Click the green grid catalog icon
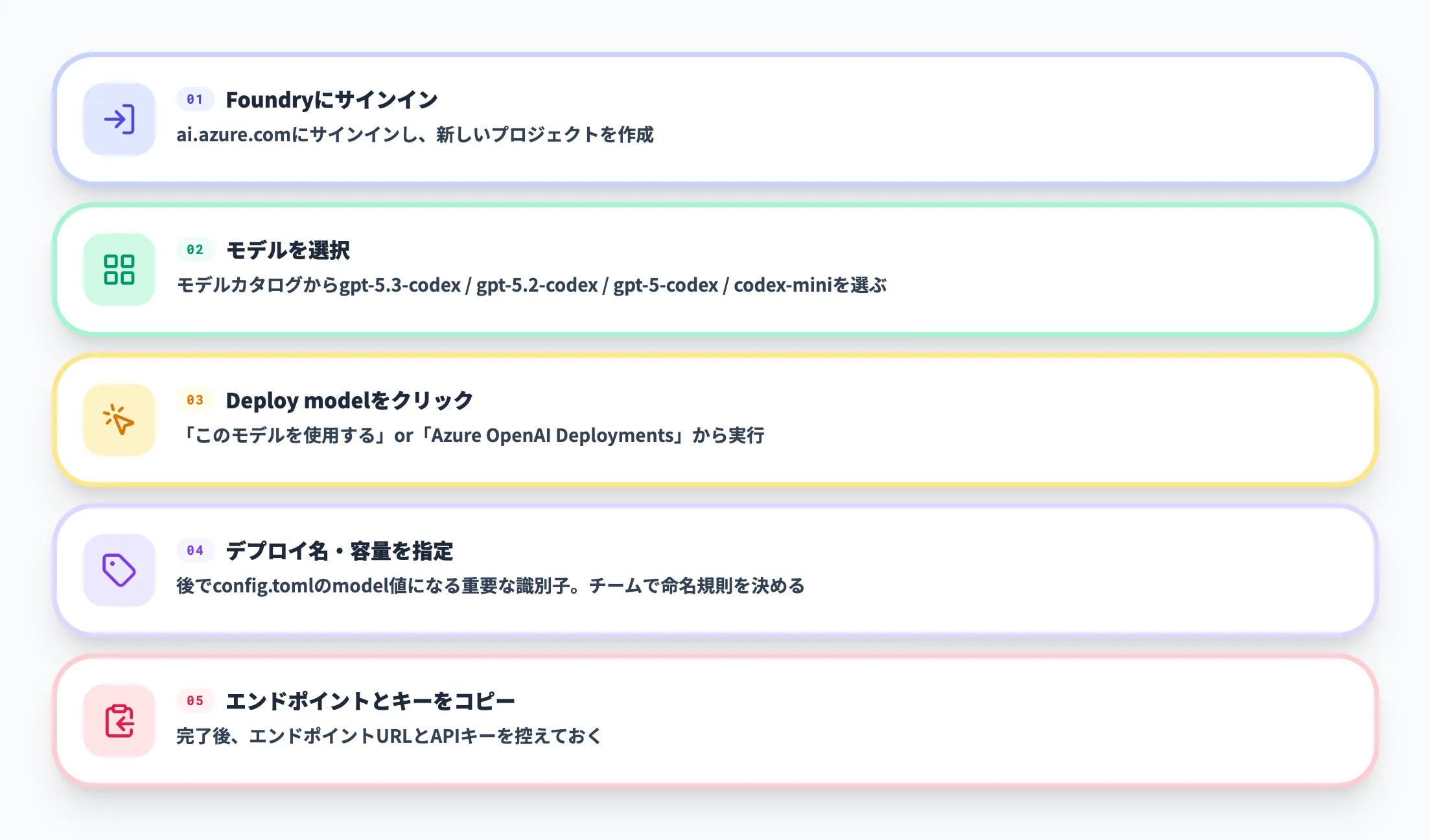 pos(119,270)
